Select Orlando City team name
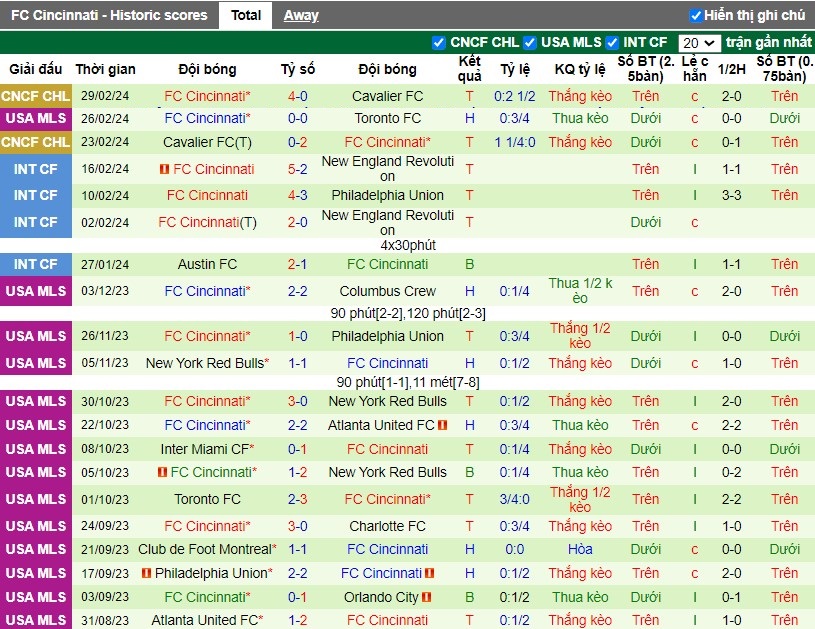Screen dimensions: 815x629 381,597
